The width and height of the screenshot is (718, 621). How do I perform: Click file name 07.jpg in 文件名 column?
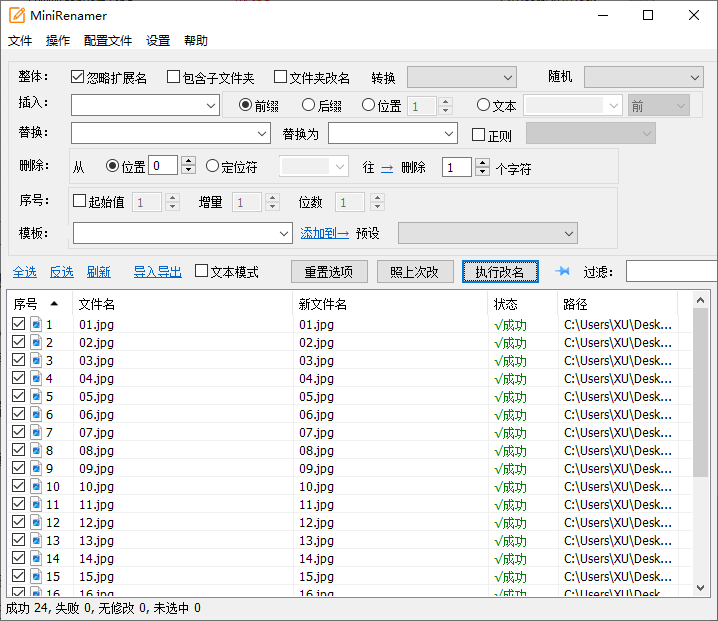click(x=96, y=432)
